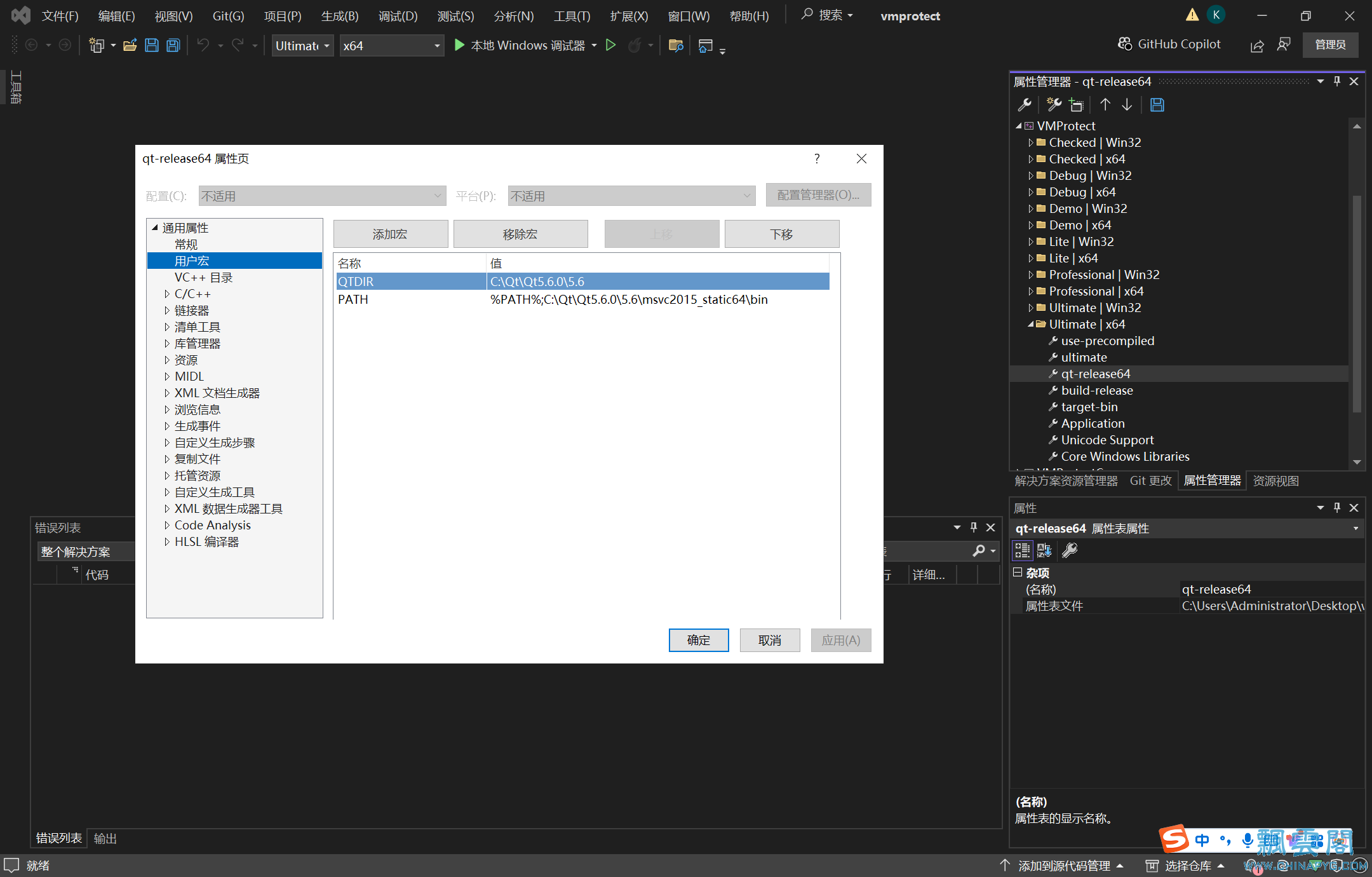Screen dimensions: 1372x877
Task: Click the microphone voice input icon
Action: 1247,840
